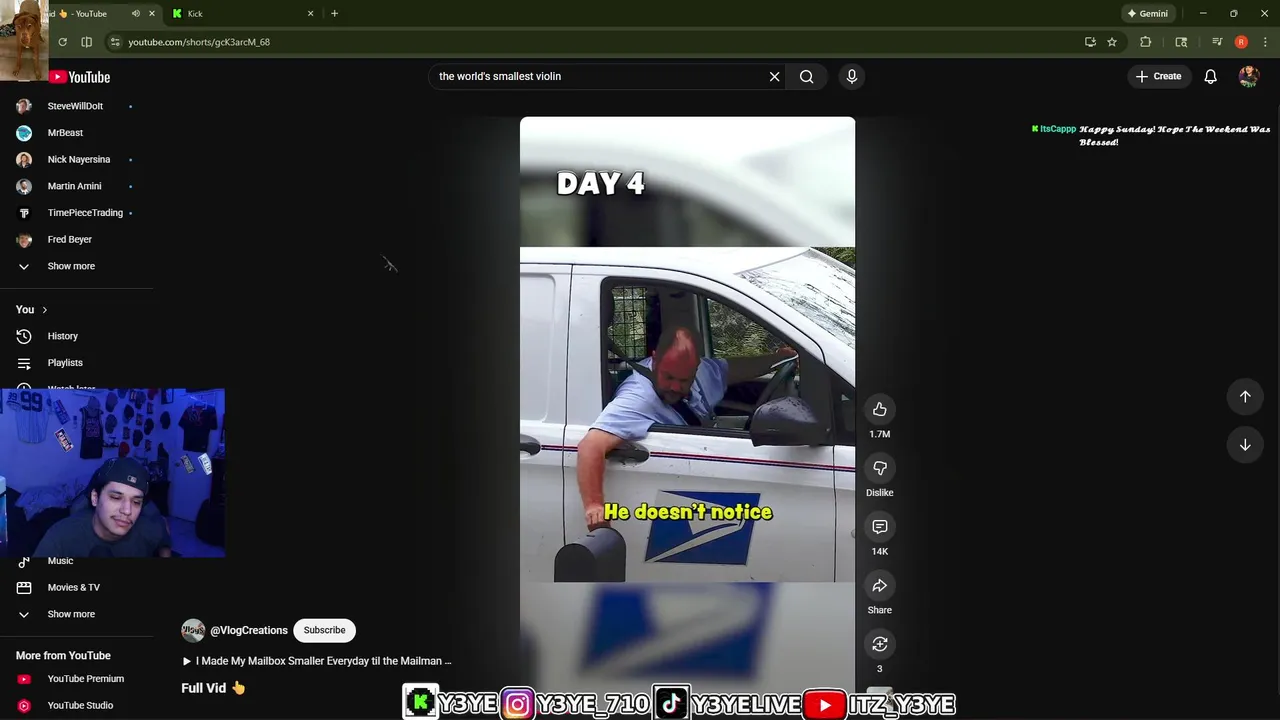Open linked full video about mailbox
The image size is (1280, 720).
pos(317,661)
